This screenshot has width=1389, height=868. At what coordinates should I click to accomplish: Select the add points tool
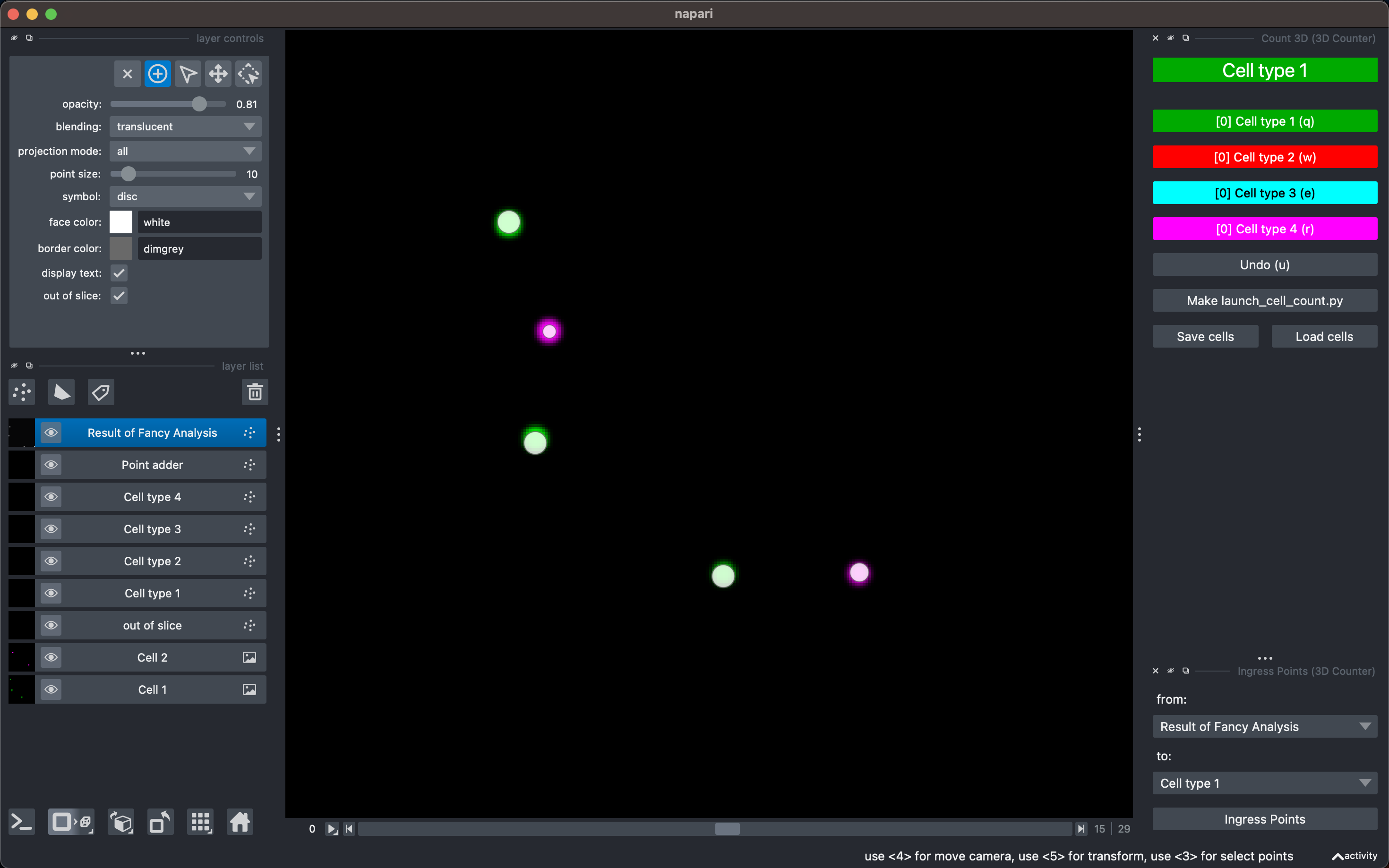157,73
